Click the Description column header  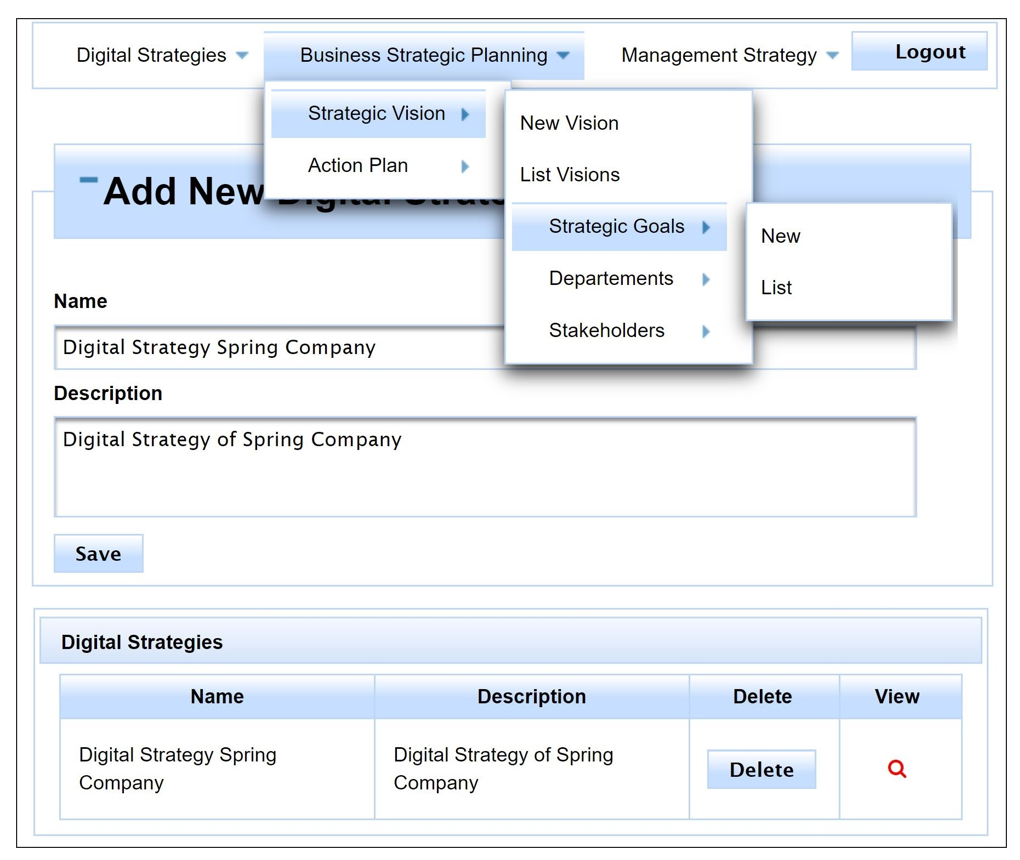tap(531, 697)
